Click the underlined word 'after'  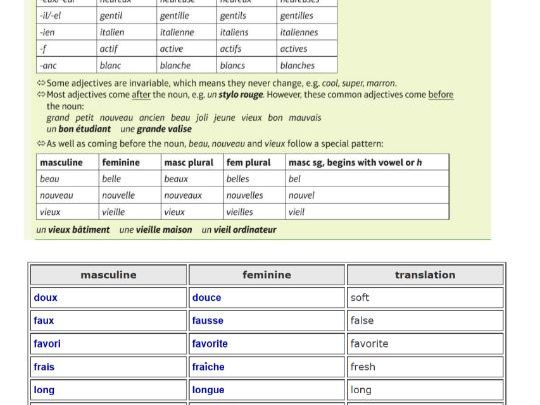(x=141, y=95)
